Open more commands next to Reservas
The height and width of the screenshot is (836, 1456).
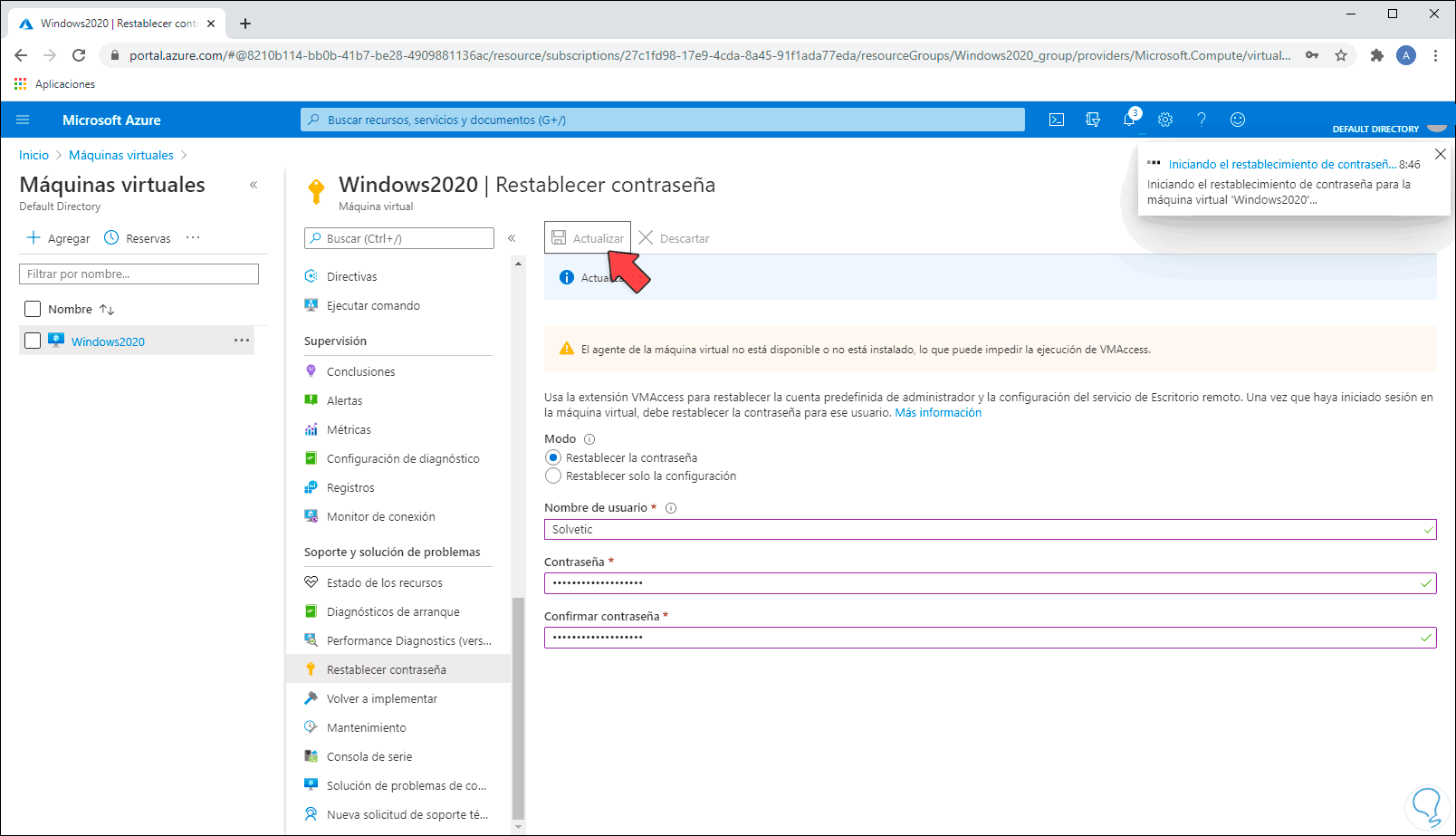click(x=193, y=238)
